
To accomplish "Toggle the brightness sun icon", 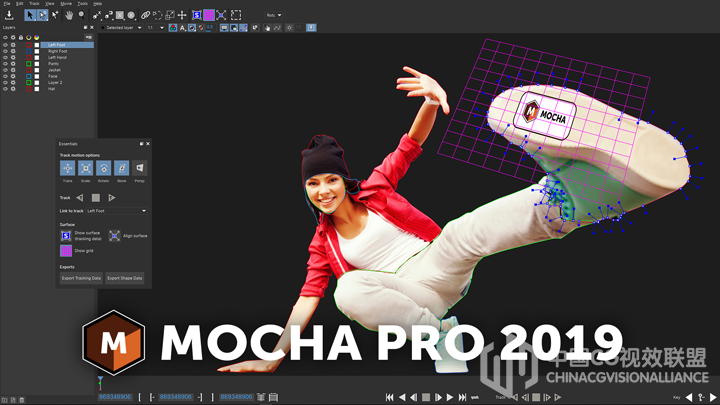I will click(289, 28).
